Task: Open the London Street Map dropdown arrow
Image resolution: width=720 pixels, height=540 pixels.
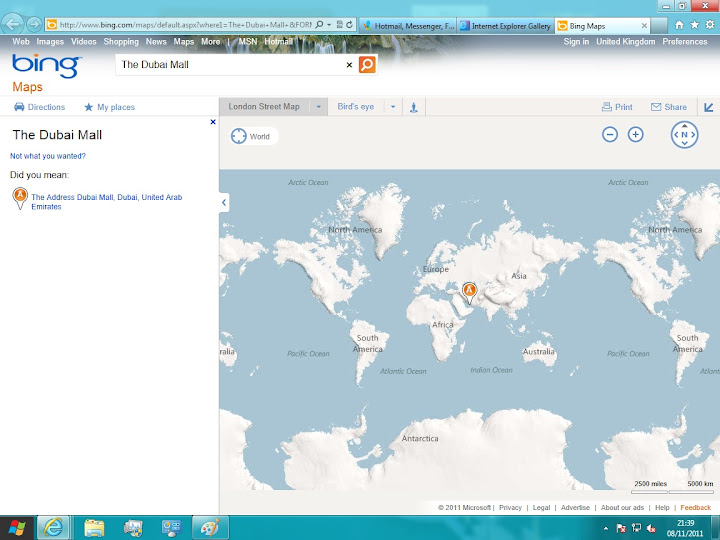Action: pyautogui.click(x=319, y=107)
